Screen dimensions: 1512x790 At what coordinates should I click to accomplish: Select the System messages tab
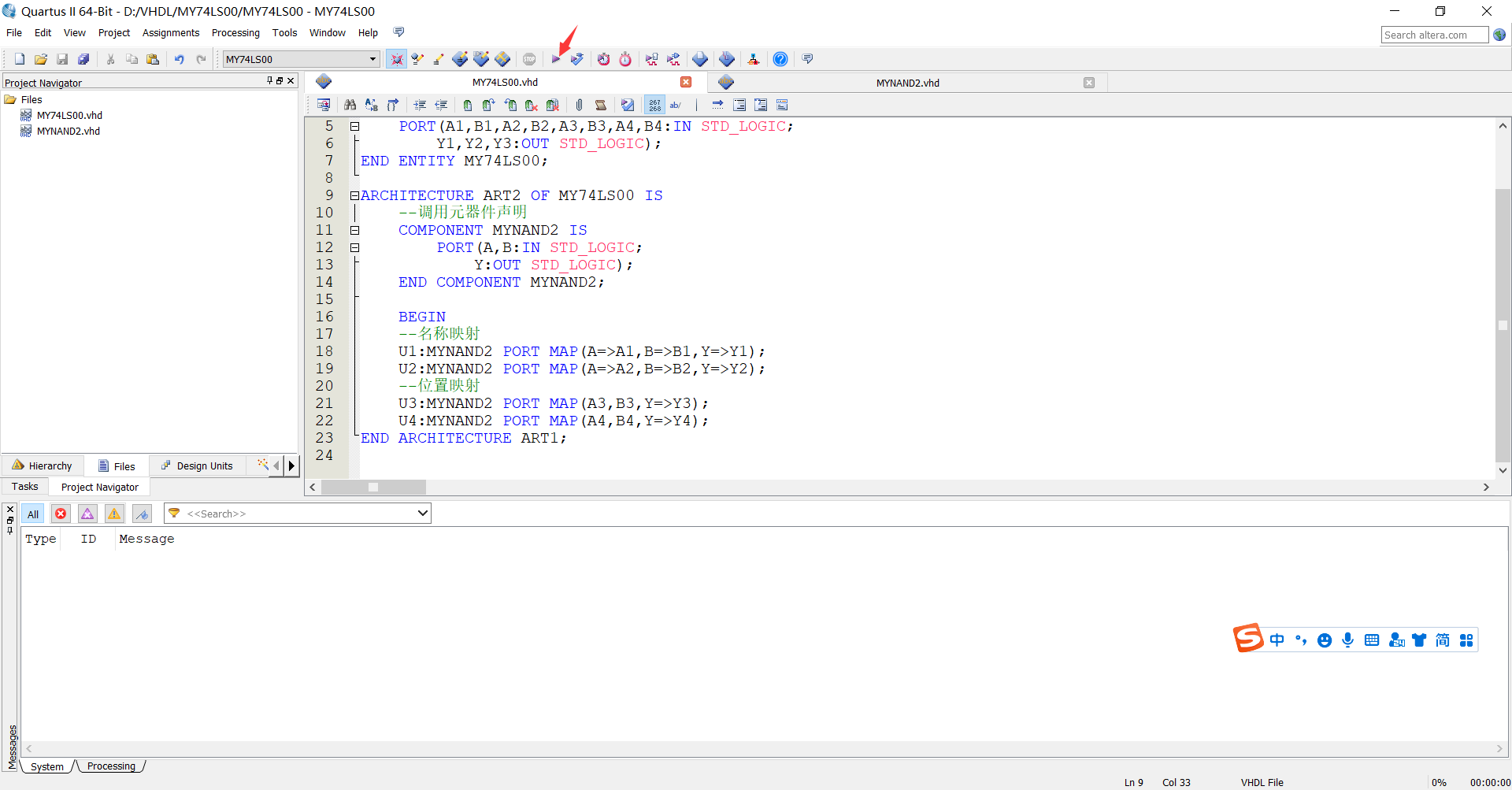coord(47,766)
